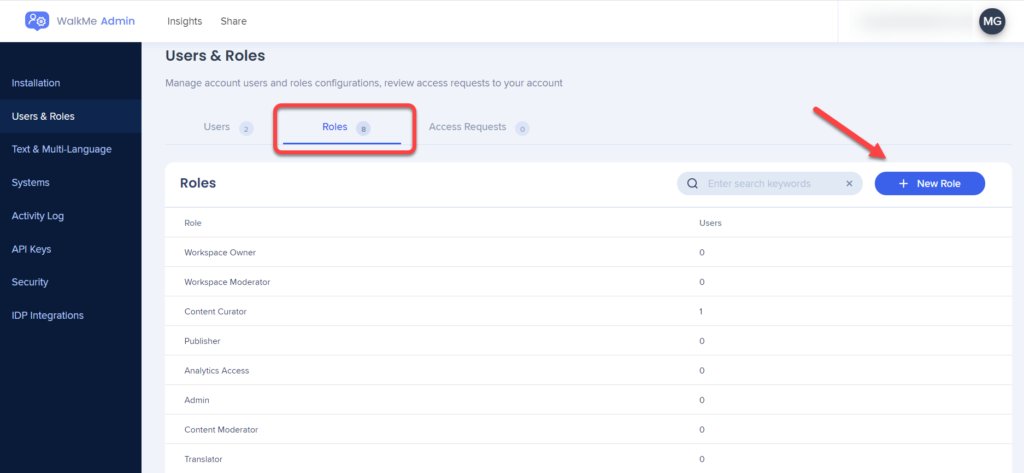This screenshot has height=473, width=1024.
Task: Switch to the Access Requests tab
Action: click(478, 127)
